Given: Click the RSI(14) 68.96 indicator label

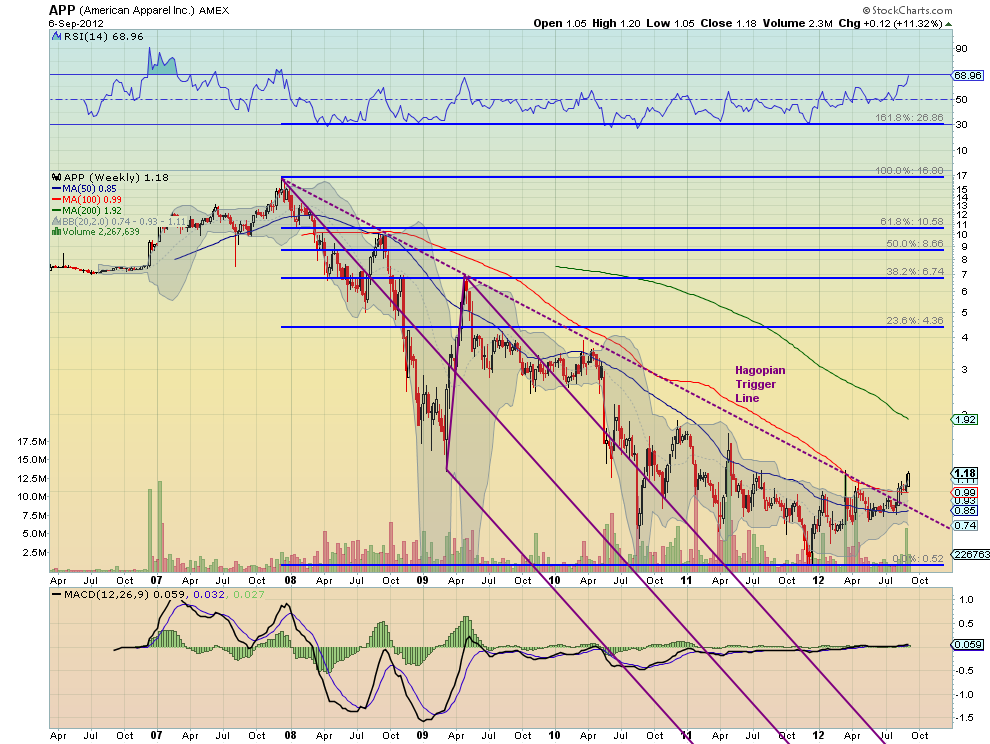Looking at the screenshot, I should pos(104,37).
